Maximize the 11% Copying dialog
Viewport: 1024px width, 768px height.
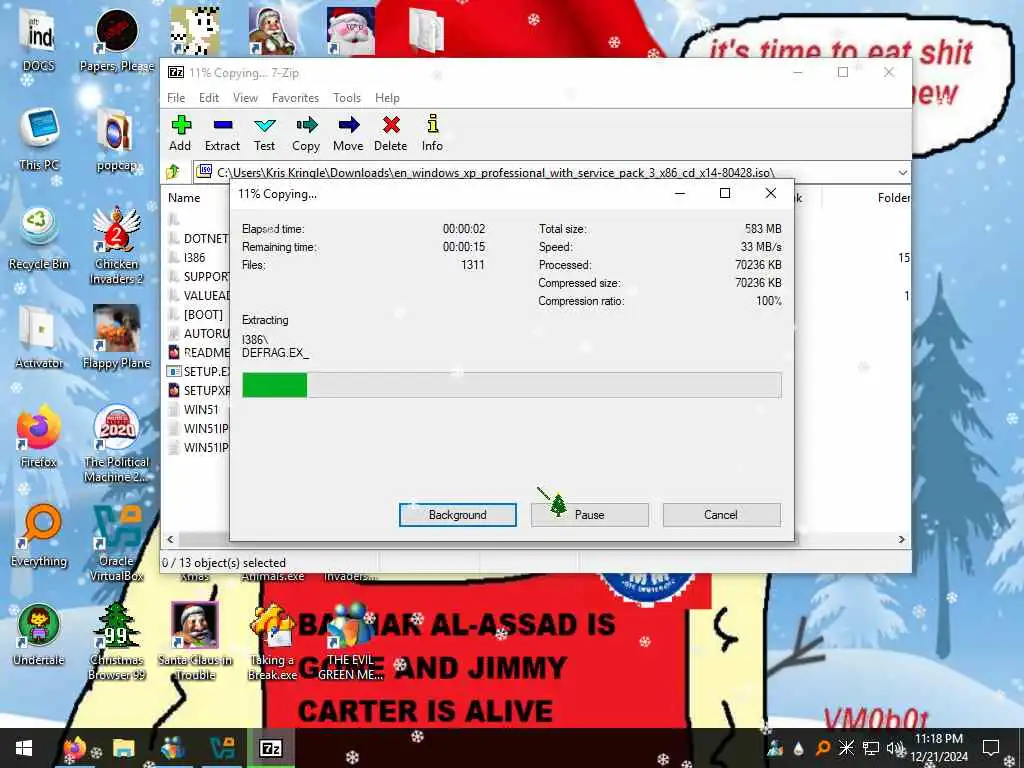click(725, 193)
